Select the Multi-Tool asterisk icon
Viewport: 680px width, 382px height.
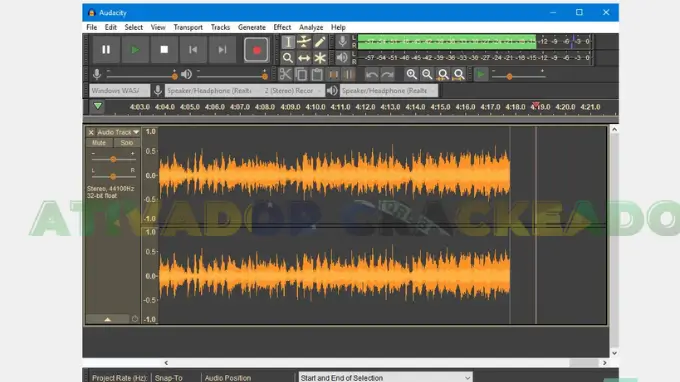click(x=320, y=58)
